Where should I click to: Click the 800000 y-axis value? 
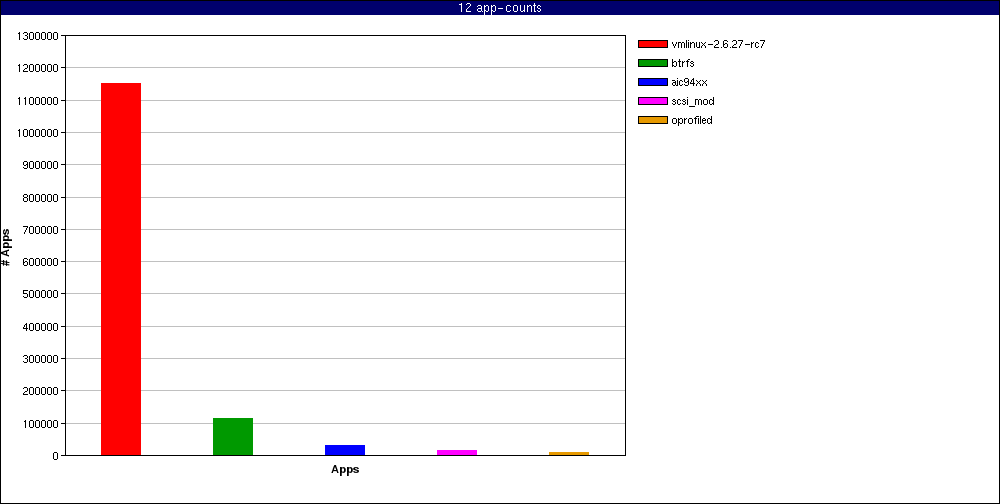pos(40,198)
